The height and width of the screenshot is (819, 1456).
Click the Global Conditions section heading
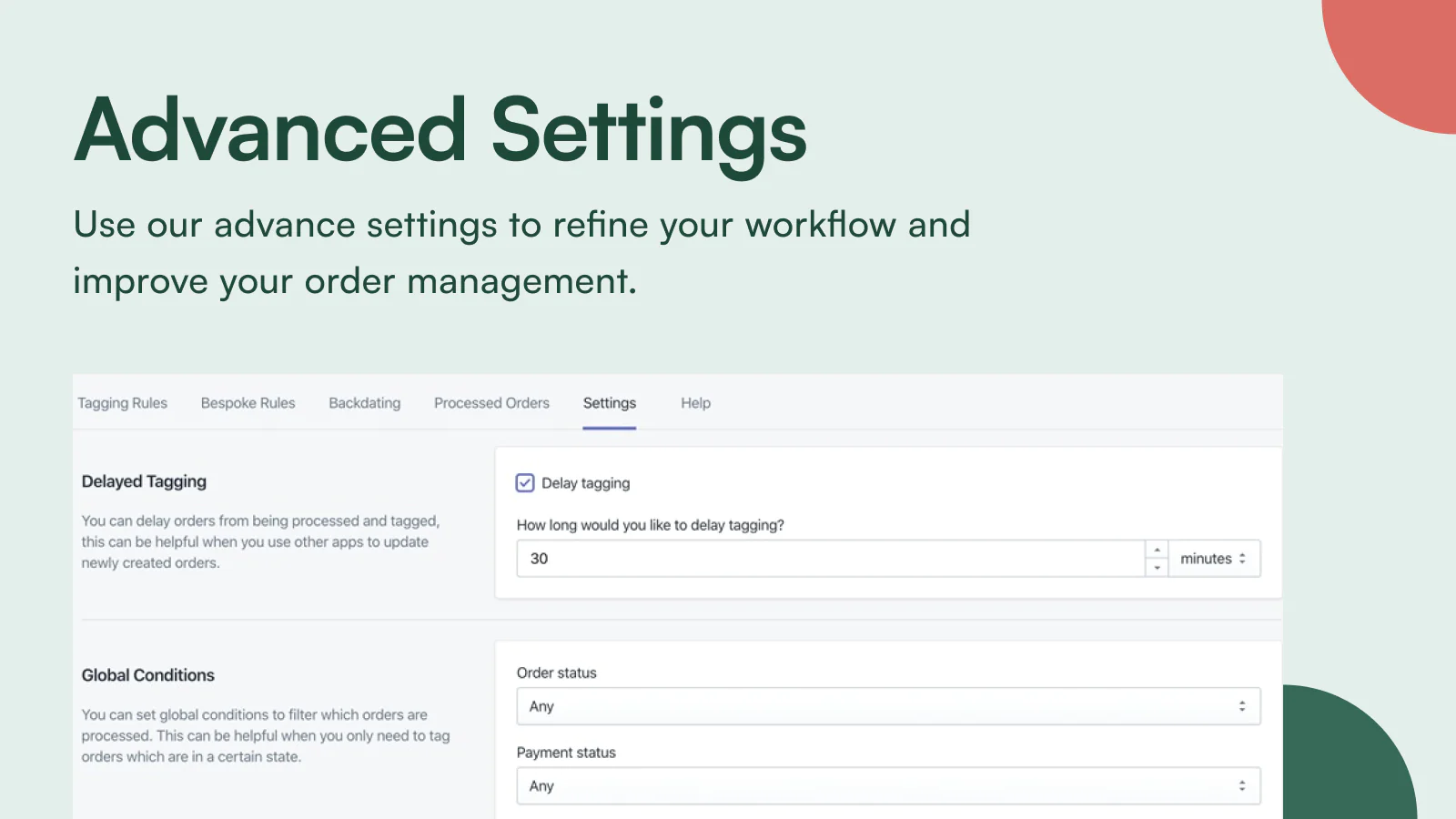(147, 675)
